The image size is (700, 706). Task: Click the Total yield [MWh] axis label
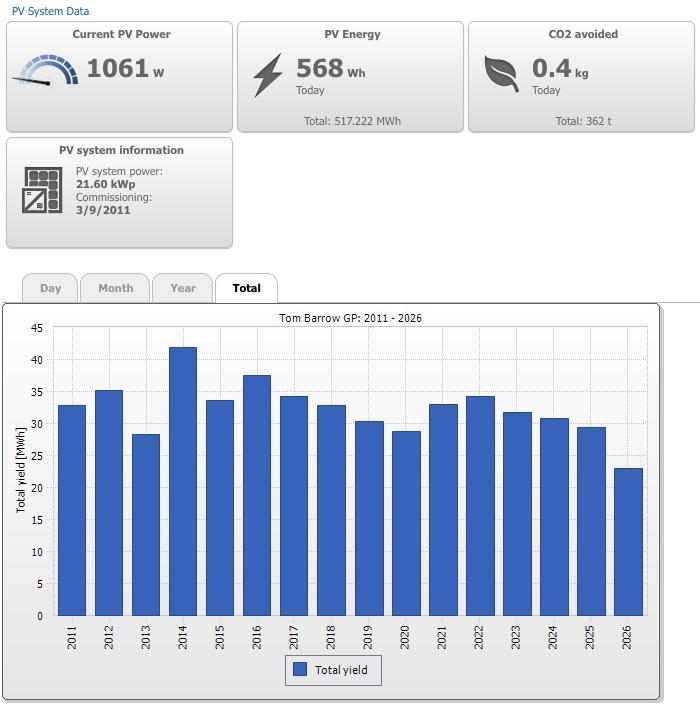[x=21, y=470]
